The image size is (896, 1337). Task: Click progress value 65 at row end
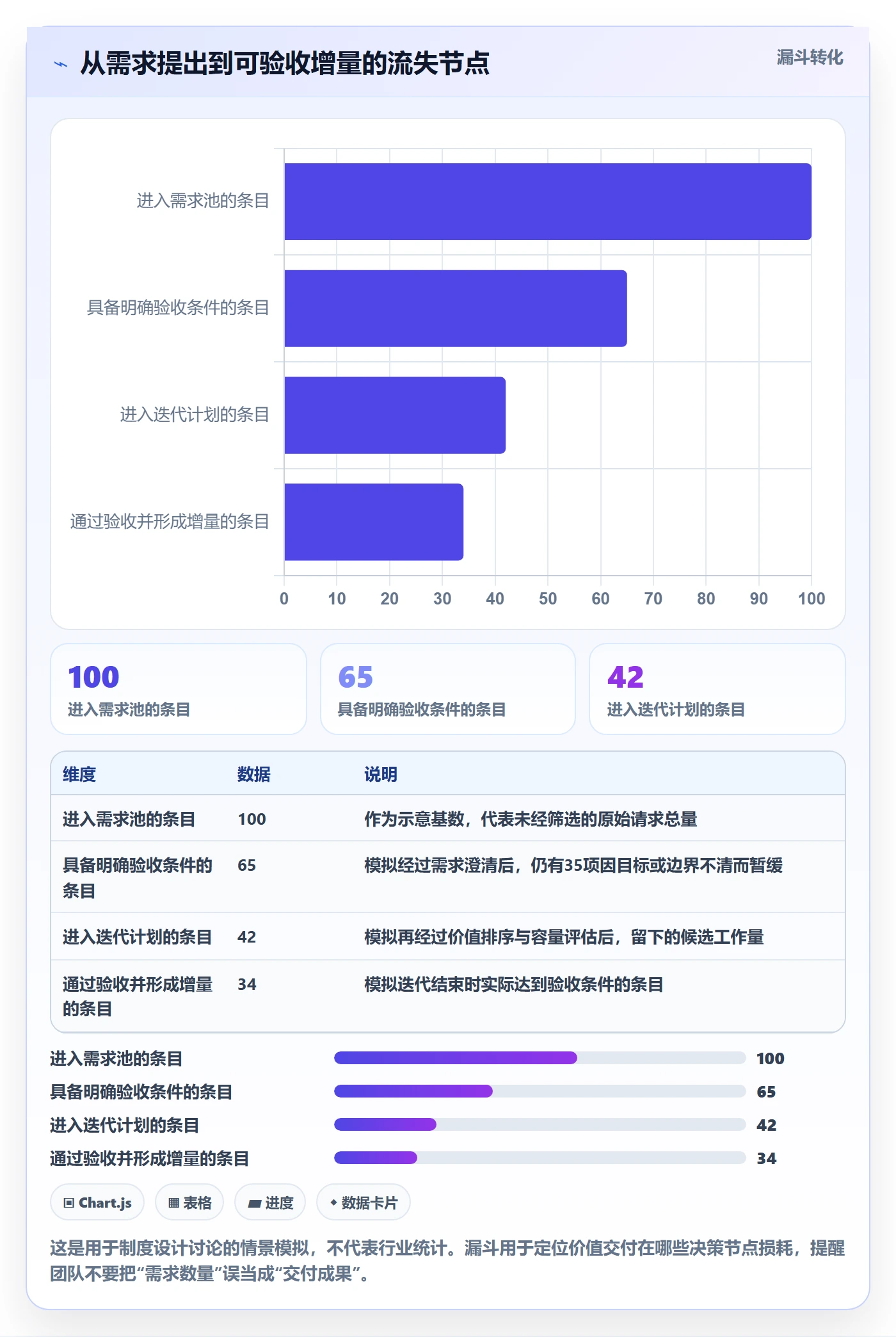766,1092
